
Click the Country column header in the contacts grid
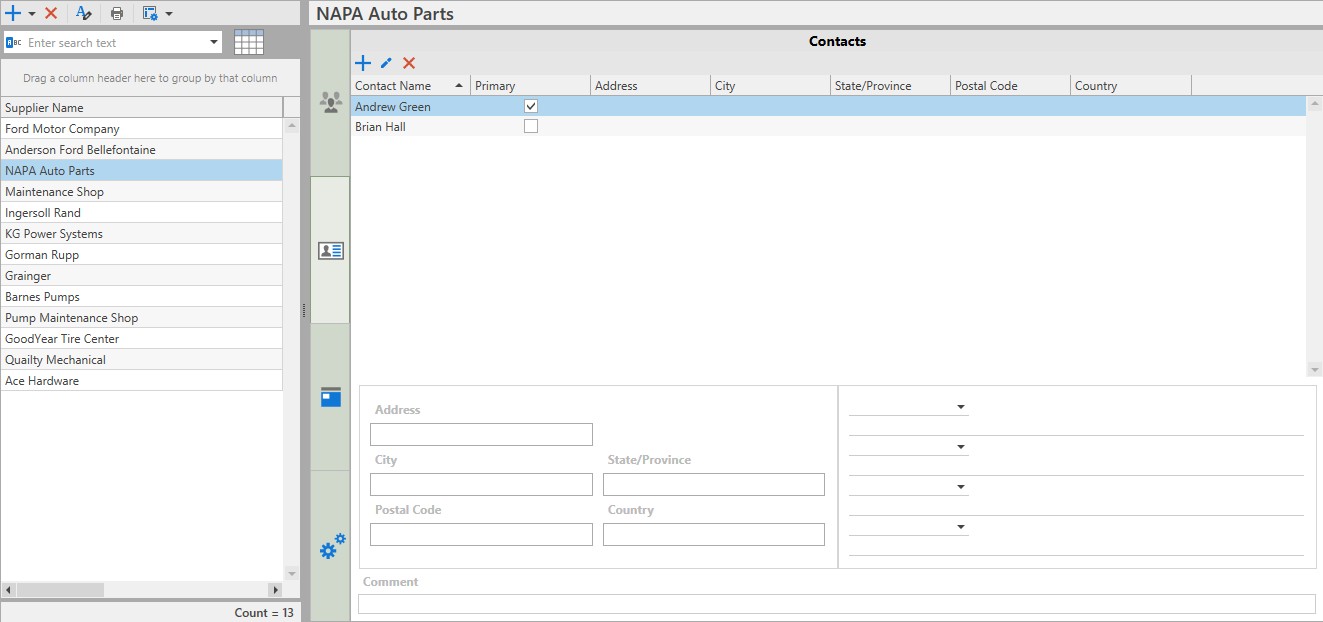1130,86
